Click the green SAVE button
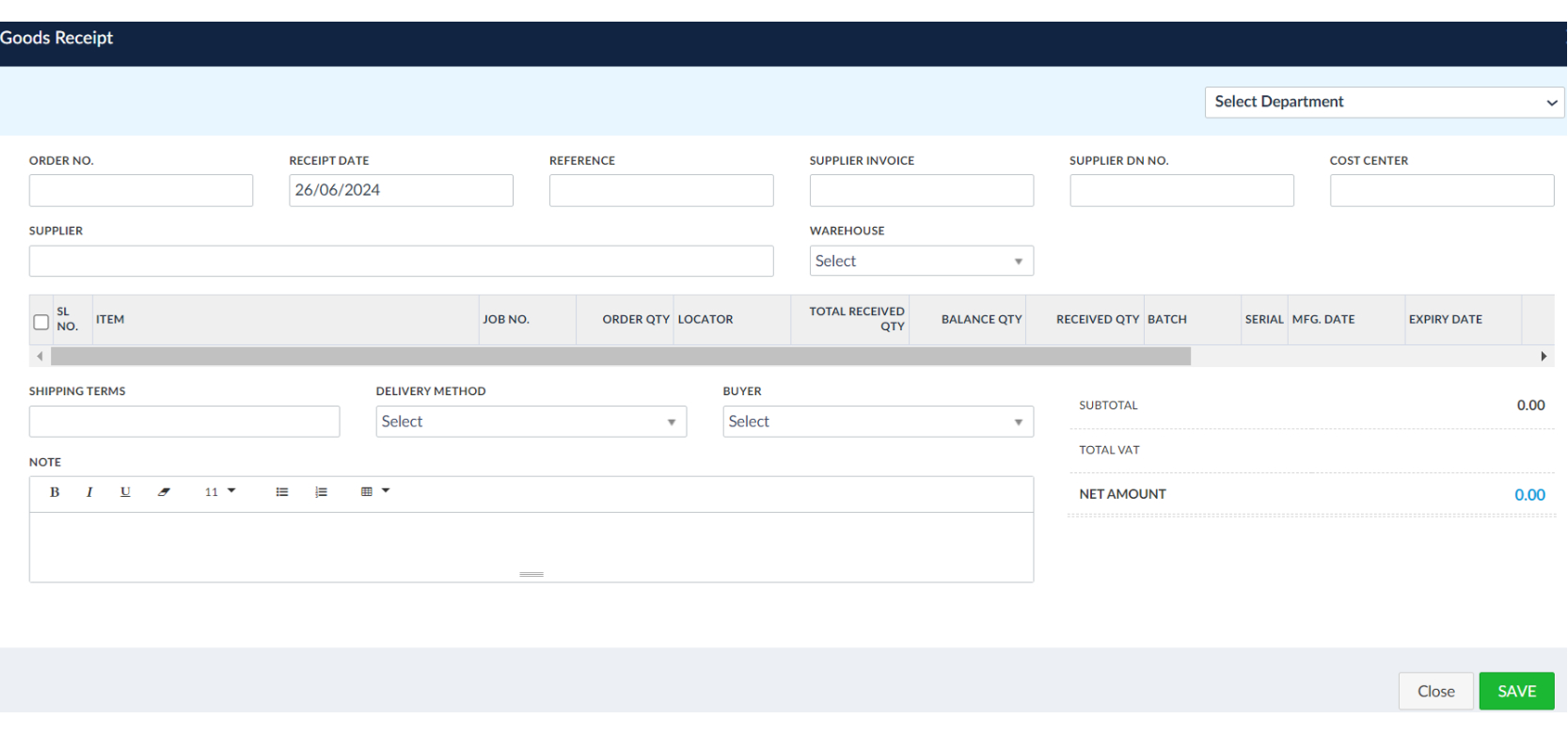 pos(1516,692)
